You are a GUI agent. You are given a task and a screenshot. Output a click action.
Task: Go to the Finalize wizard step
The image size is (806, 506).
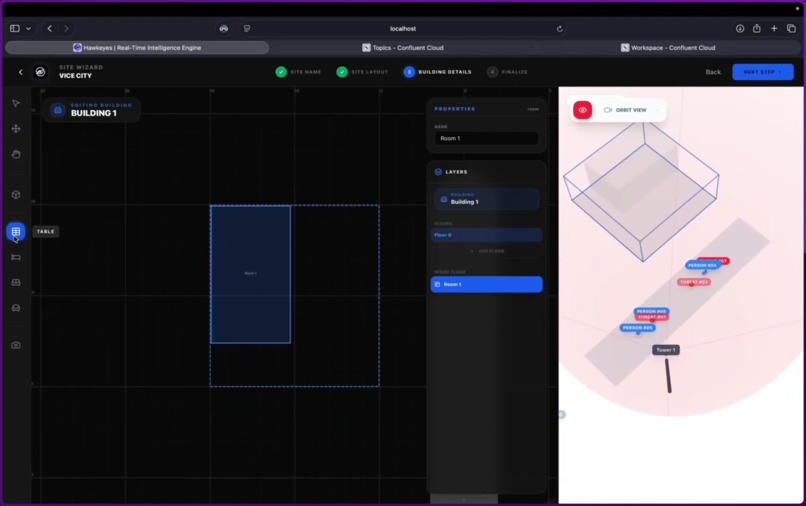[507, 72]
